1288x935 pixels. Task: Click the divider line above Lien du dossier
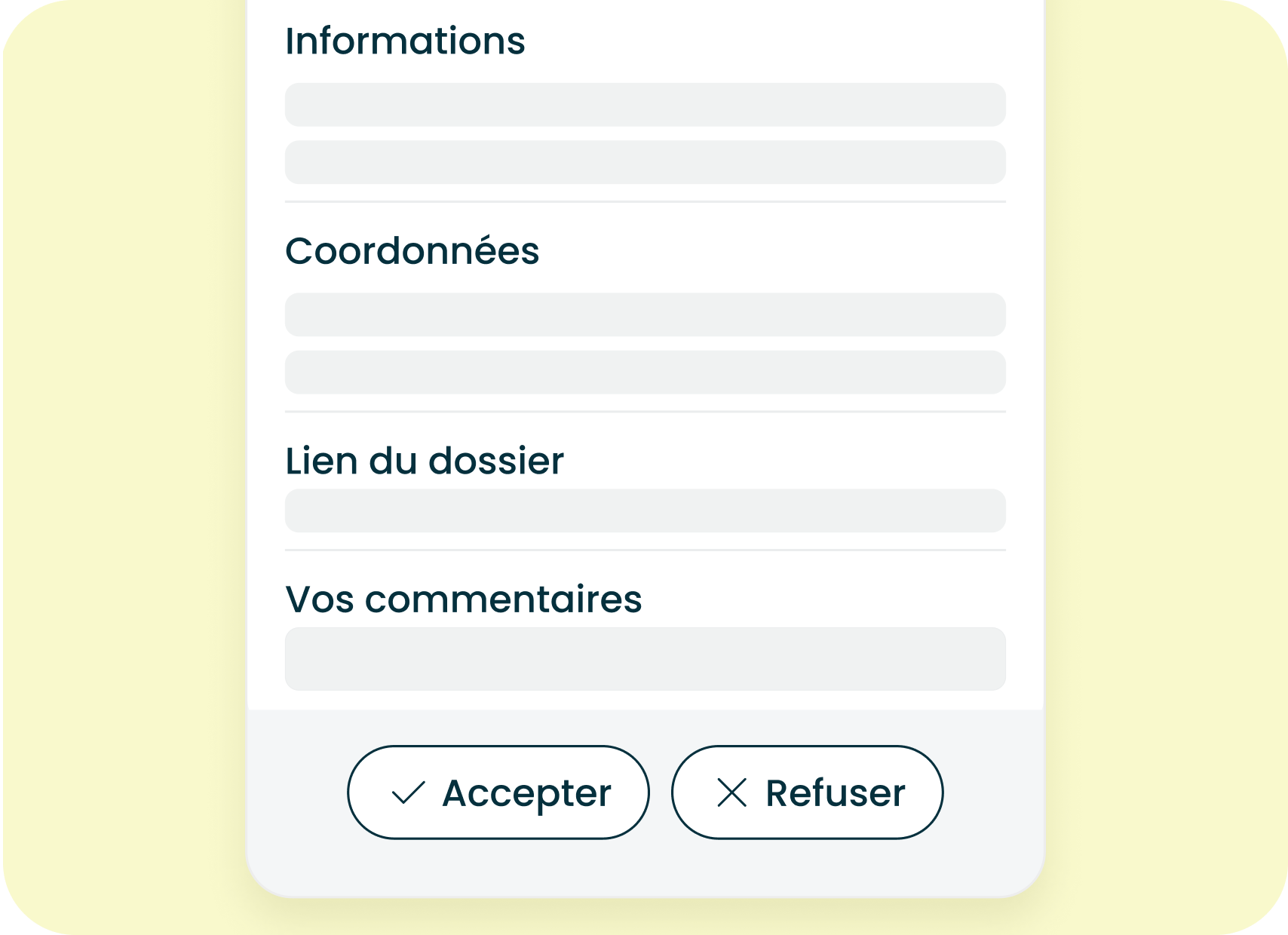pyautogui.click(x=645, y=412)
